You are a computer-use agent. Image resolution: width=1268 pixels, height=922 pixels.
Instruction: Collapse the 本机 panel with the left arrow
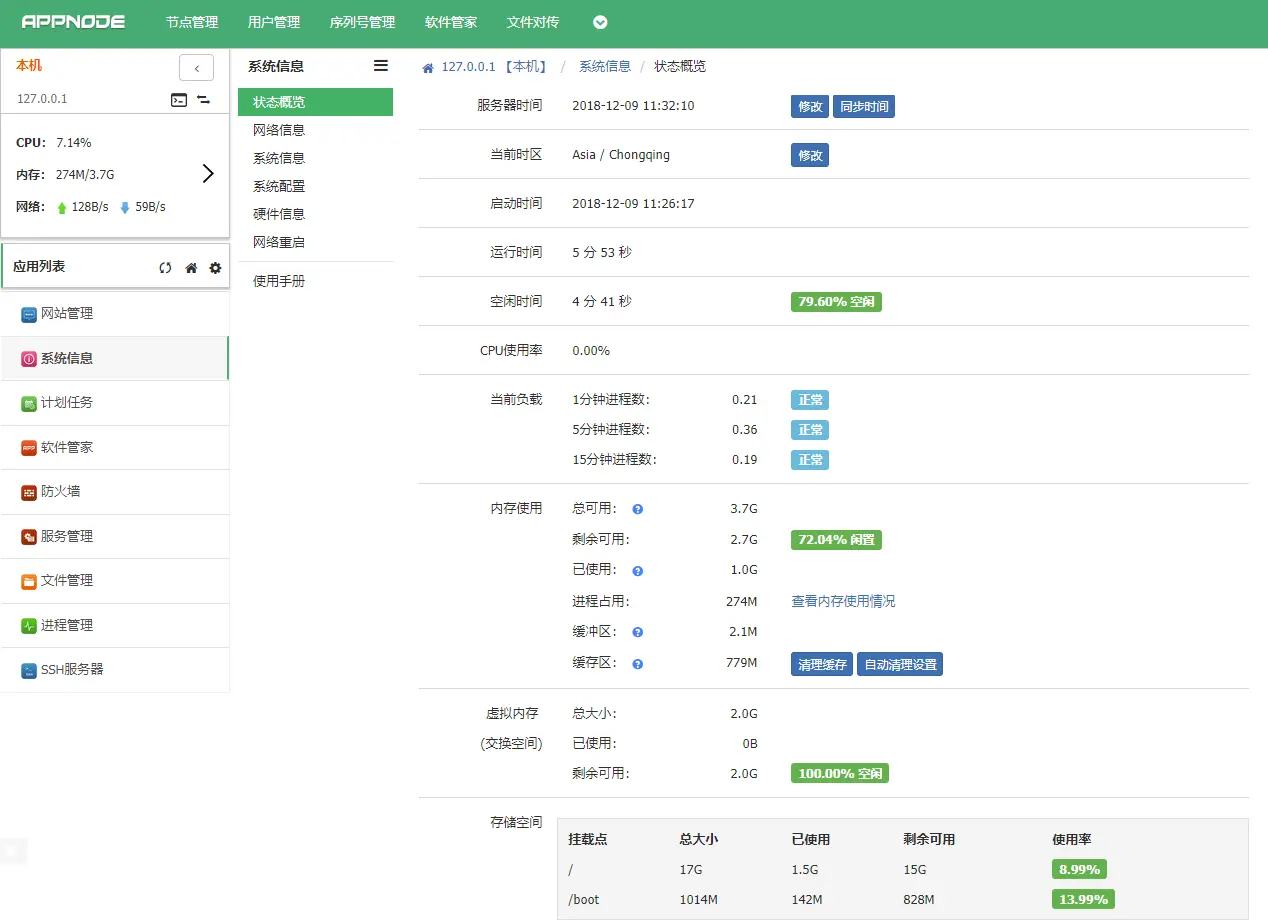pyautogui.click(x=196, y=67)
